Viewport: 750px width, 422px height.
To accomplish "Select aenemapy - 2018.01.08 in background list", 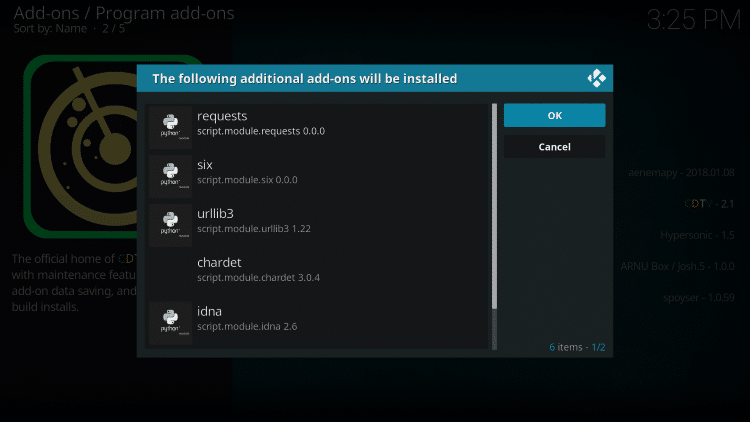I will point(683,172).
